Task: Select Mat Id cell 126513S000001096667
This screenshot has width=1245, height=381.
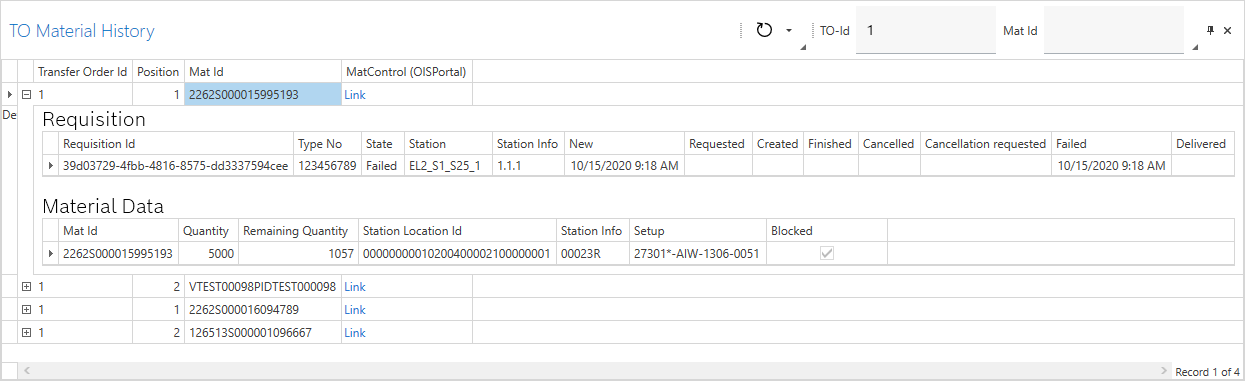Action: [263, 332]
